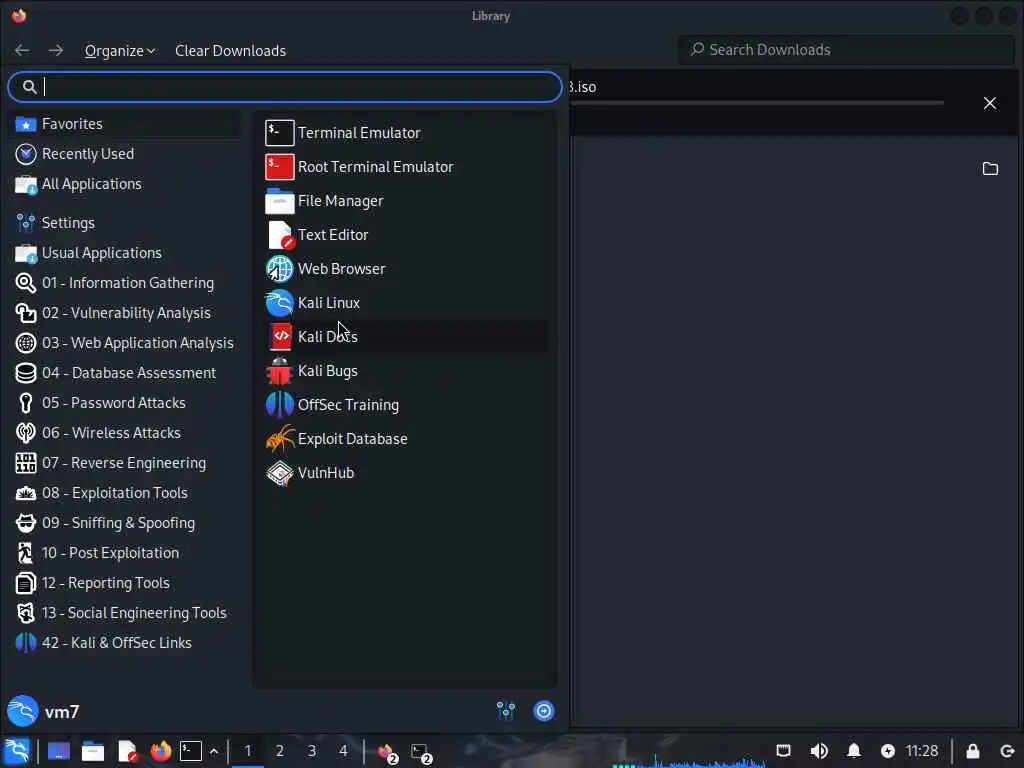Launch Text Editor from favorites list
This screenshot has height=768, width=1024.
[405, 234]
